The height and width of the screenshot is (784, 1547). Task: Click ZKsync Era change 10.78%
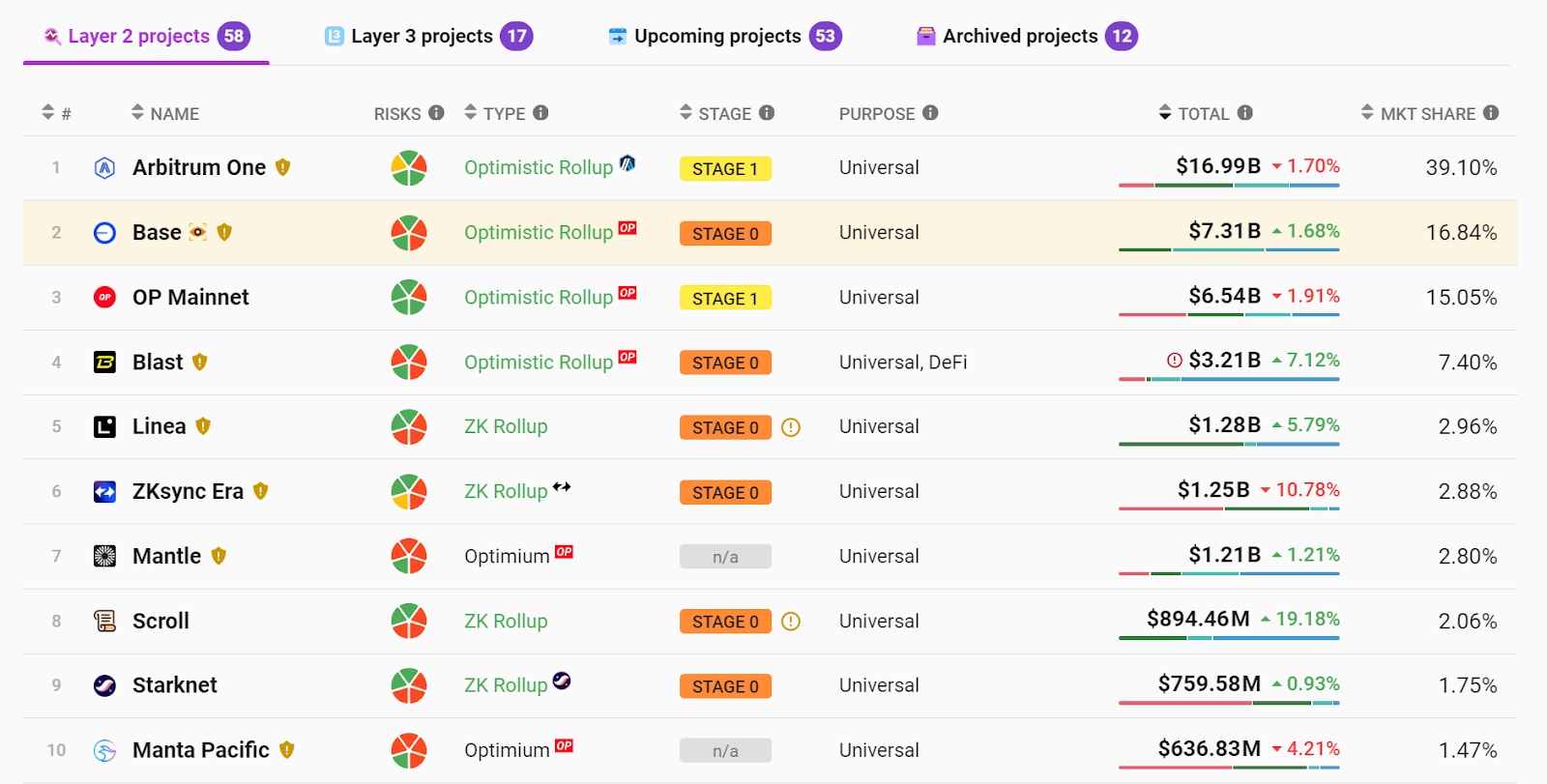(1299, 489)
